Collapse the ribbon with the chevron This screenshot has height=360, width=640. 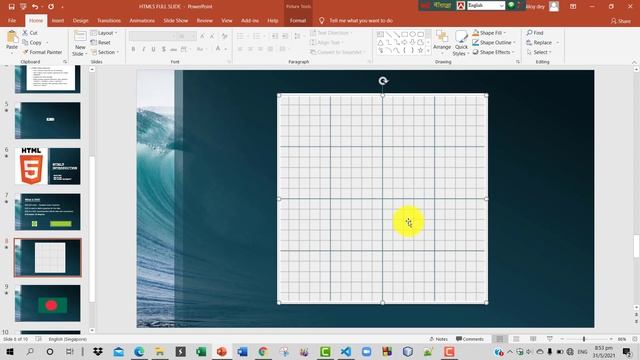click(x=634, y=62)
